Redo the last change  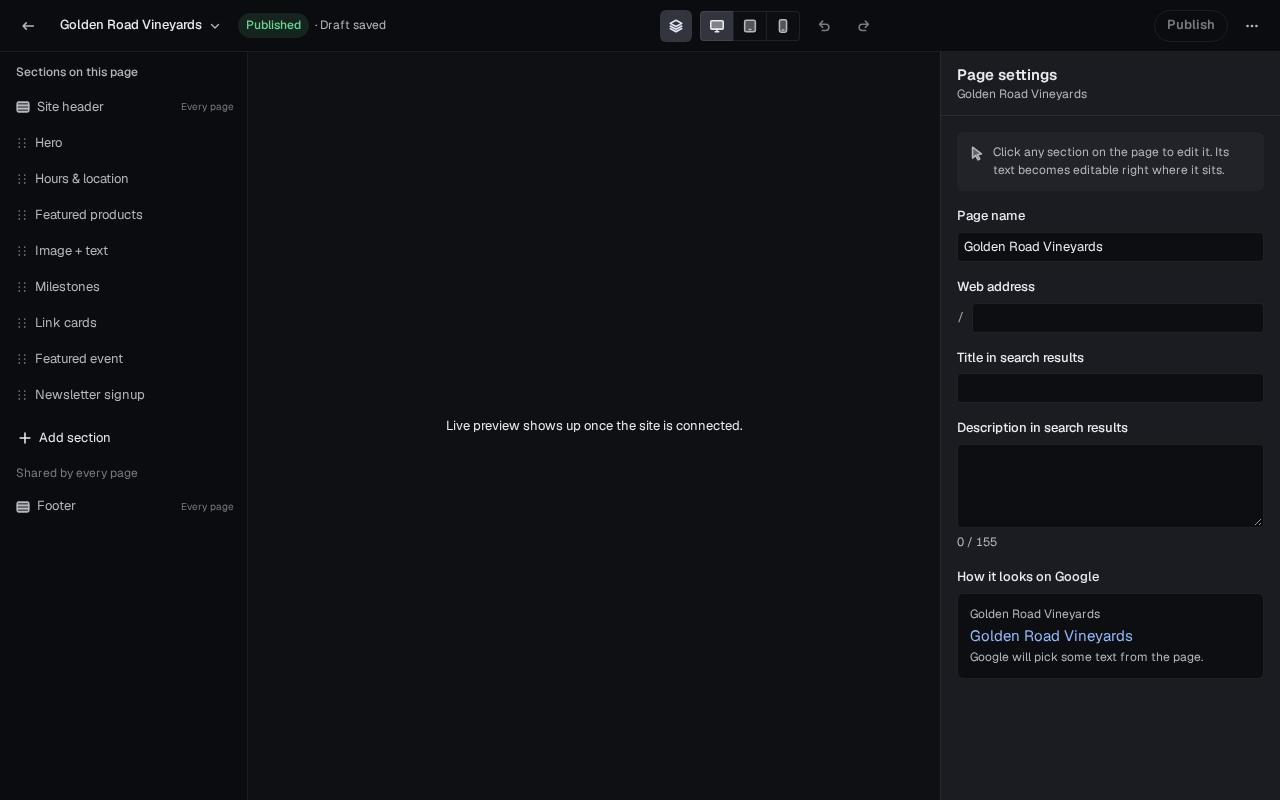864,26
